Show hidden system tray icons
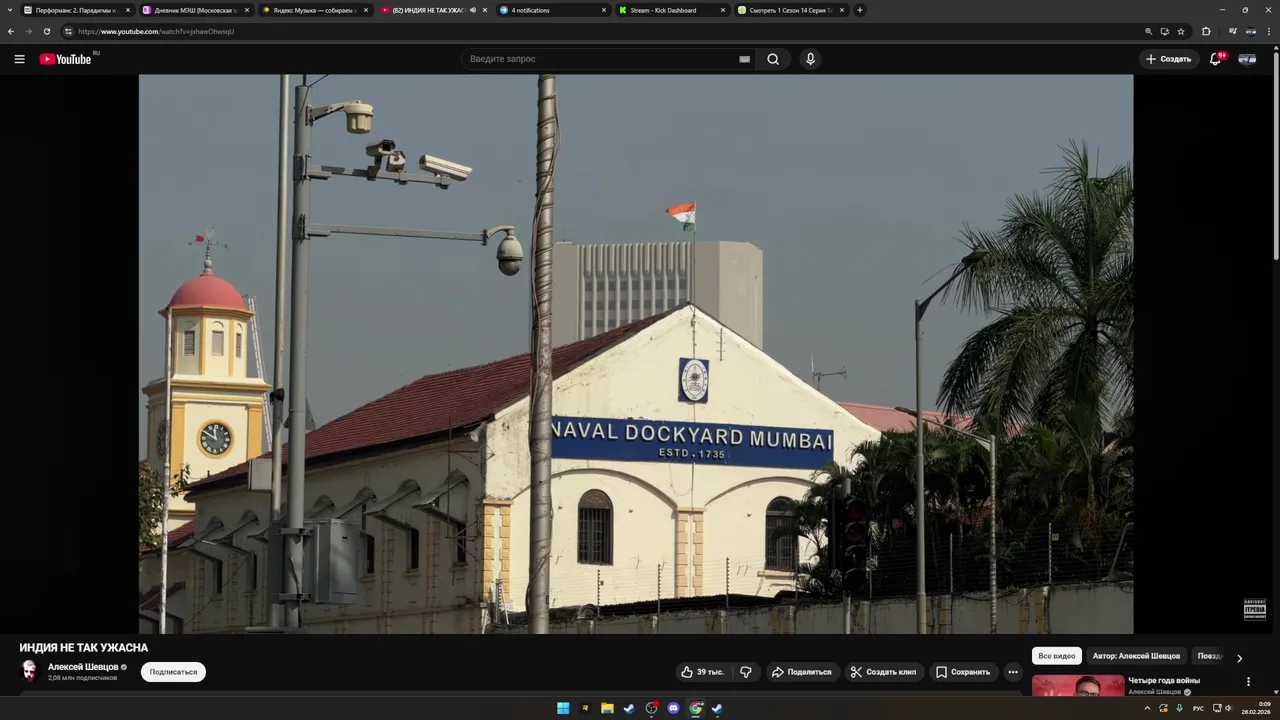 (1147, 708)
